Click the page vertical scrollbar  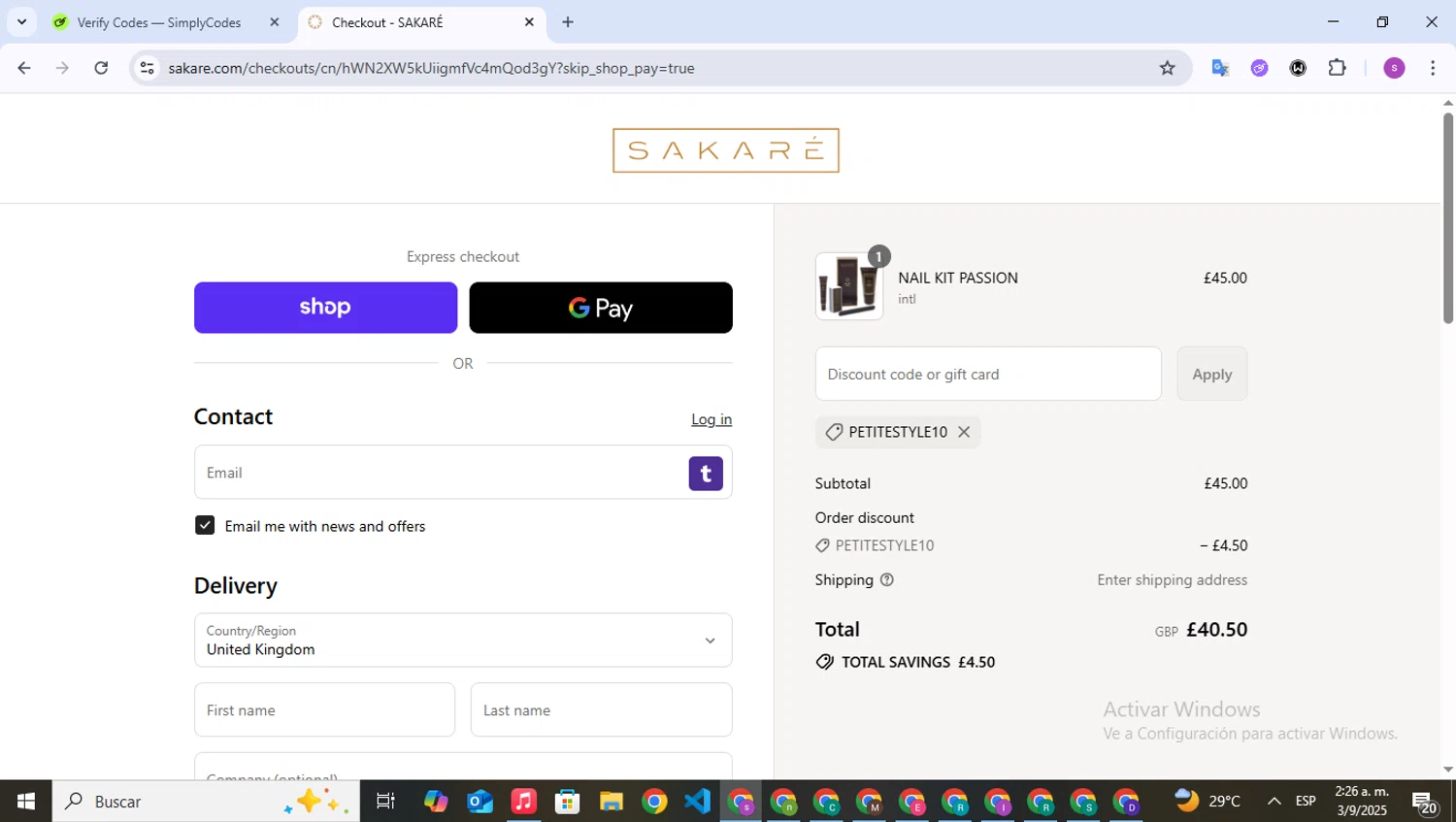1447,218
